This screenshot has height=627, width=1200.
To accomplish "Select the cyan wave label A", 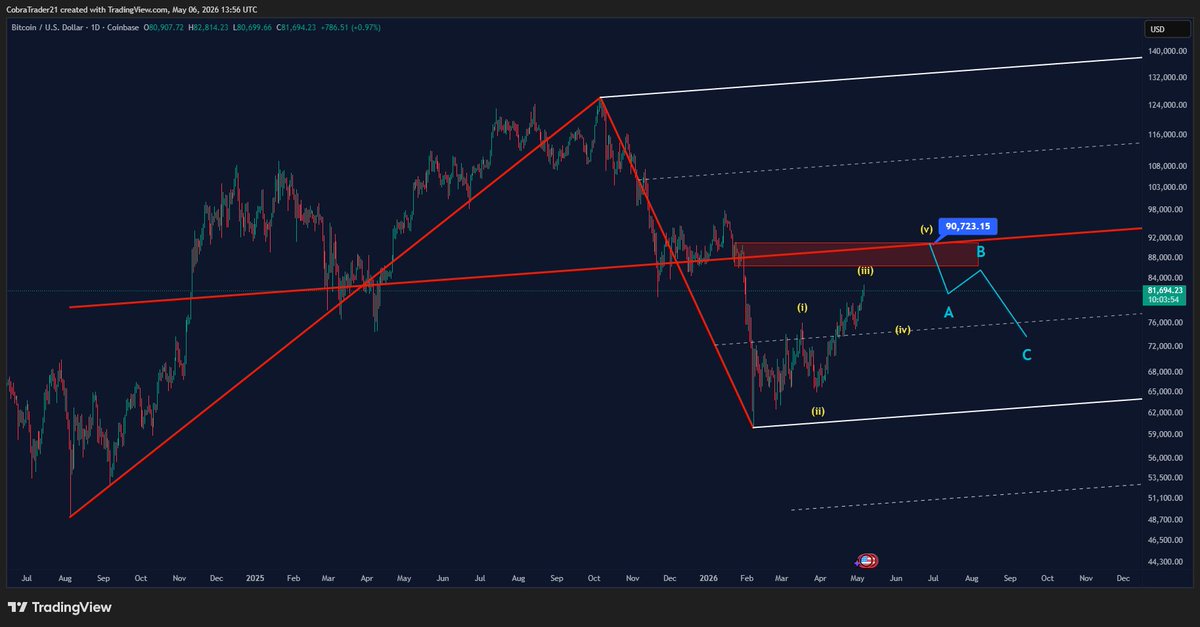I will pyautogui.click(x=949, y=312).
